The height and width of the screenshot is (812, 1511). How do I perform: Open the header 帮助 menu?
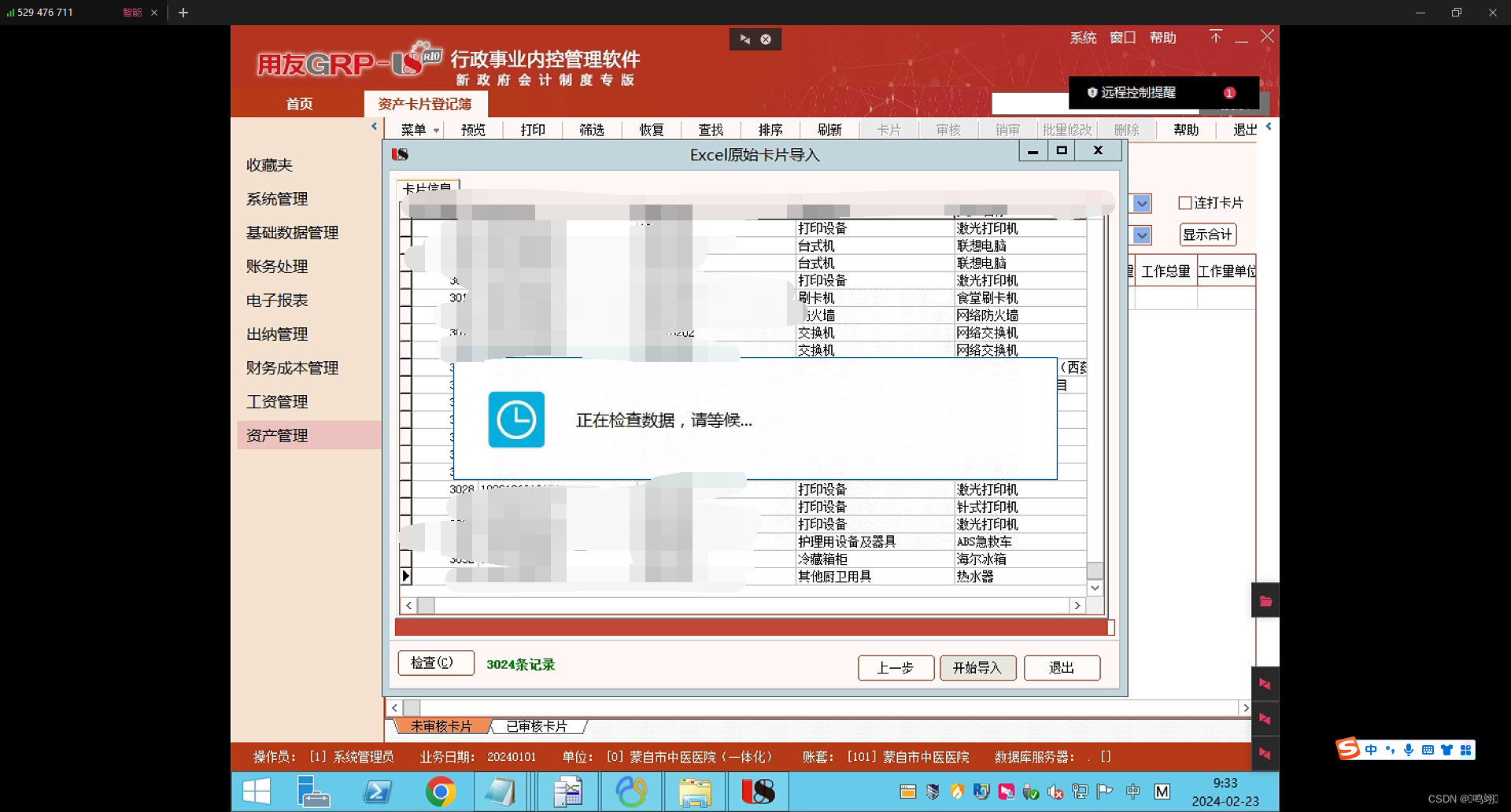[1163, 38]
